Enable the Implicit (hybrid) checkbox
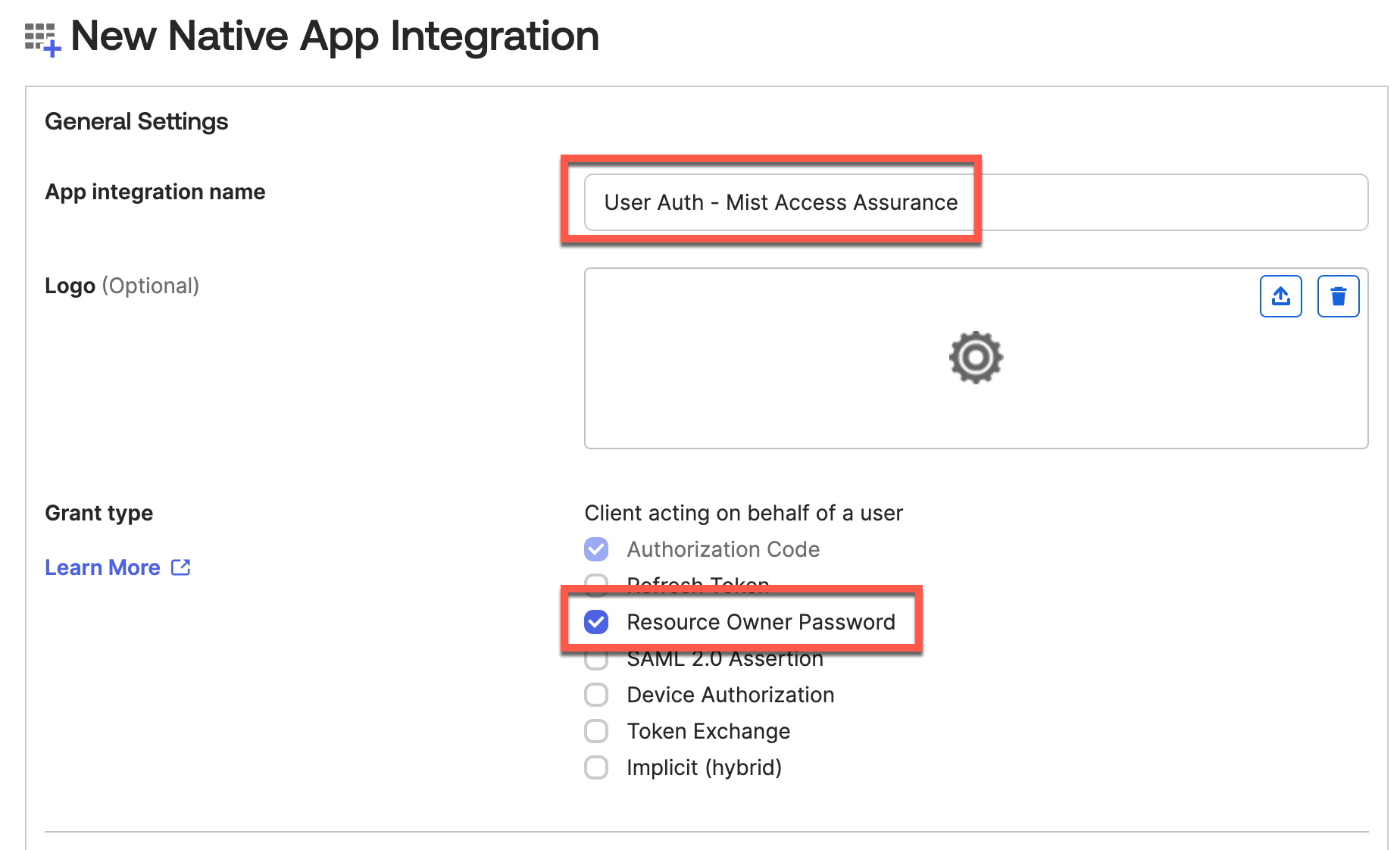Viewport: 1400px width, 850px height. pyautogui.click(x=596, y=767)
